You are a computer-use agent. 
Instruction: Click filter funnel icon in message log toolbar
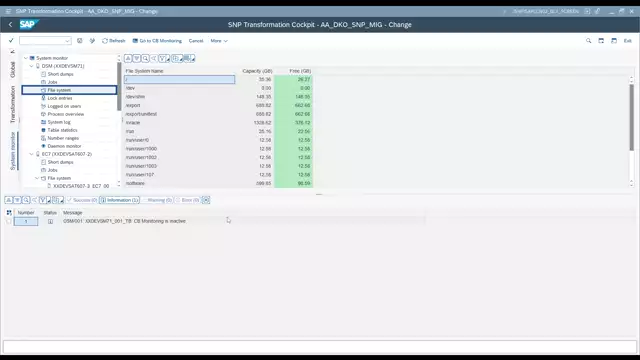pos(42,200)
